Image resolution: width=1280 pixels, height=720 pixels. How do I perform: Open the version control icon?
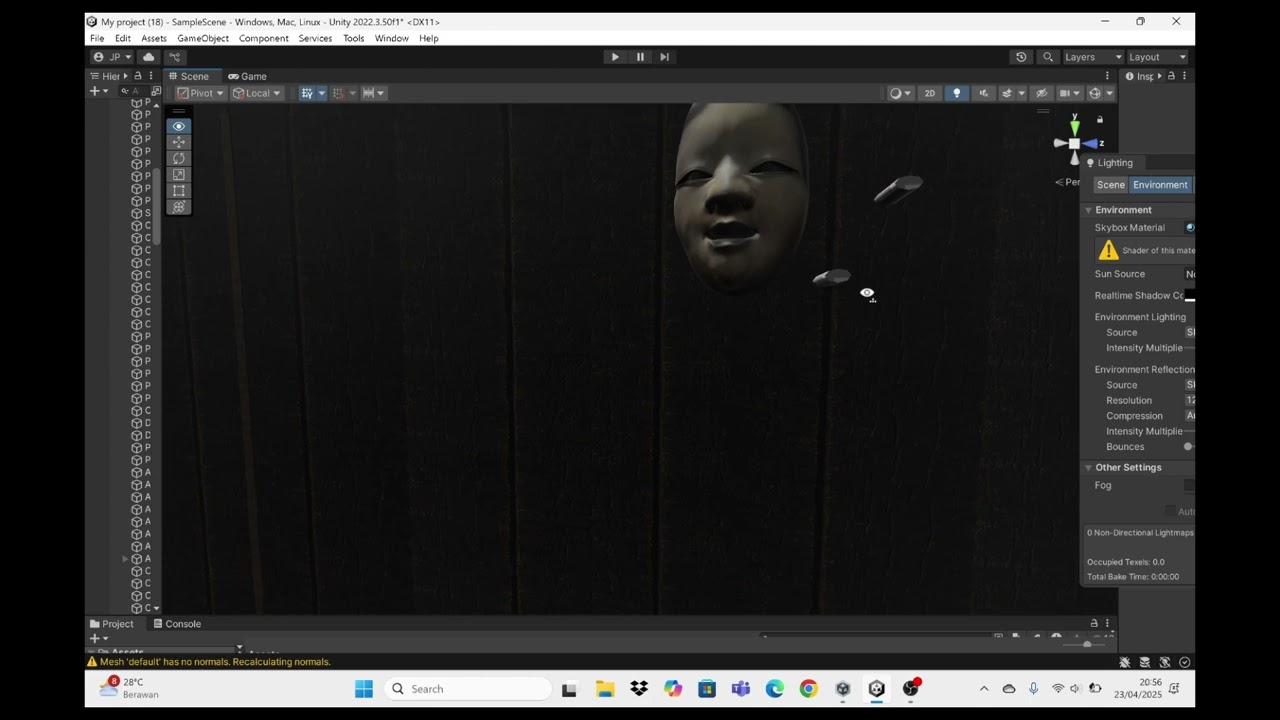(174, 57)
